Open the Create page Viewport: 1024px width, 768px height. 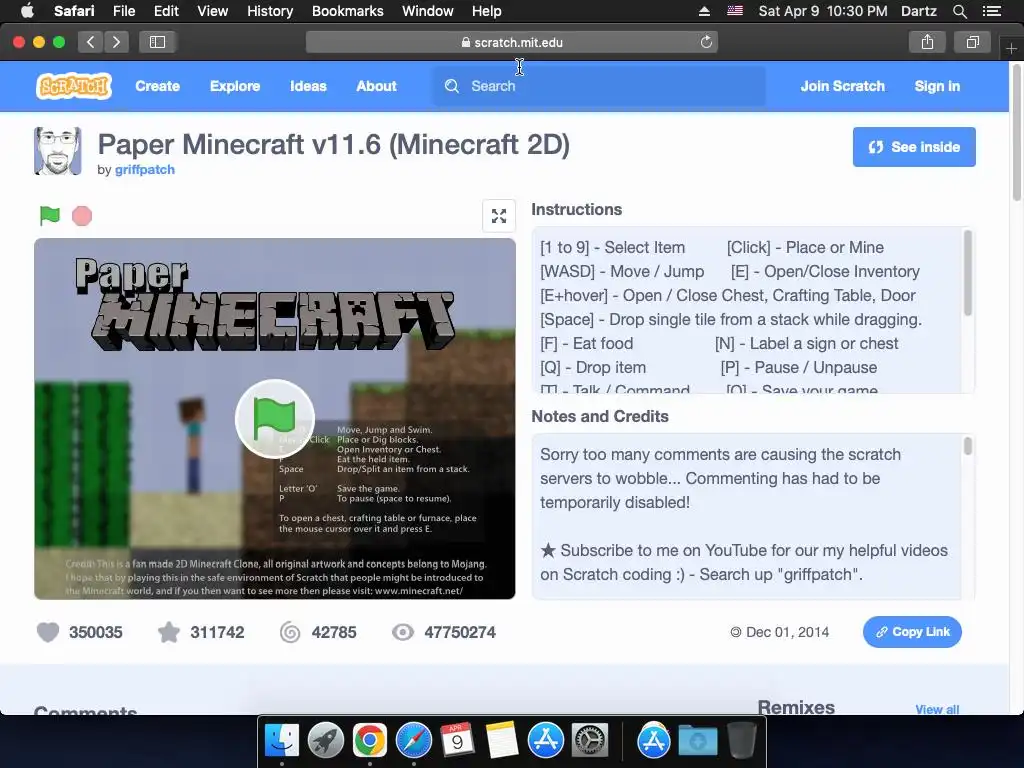[157, 86]
